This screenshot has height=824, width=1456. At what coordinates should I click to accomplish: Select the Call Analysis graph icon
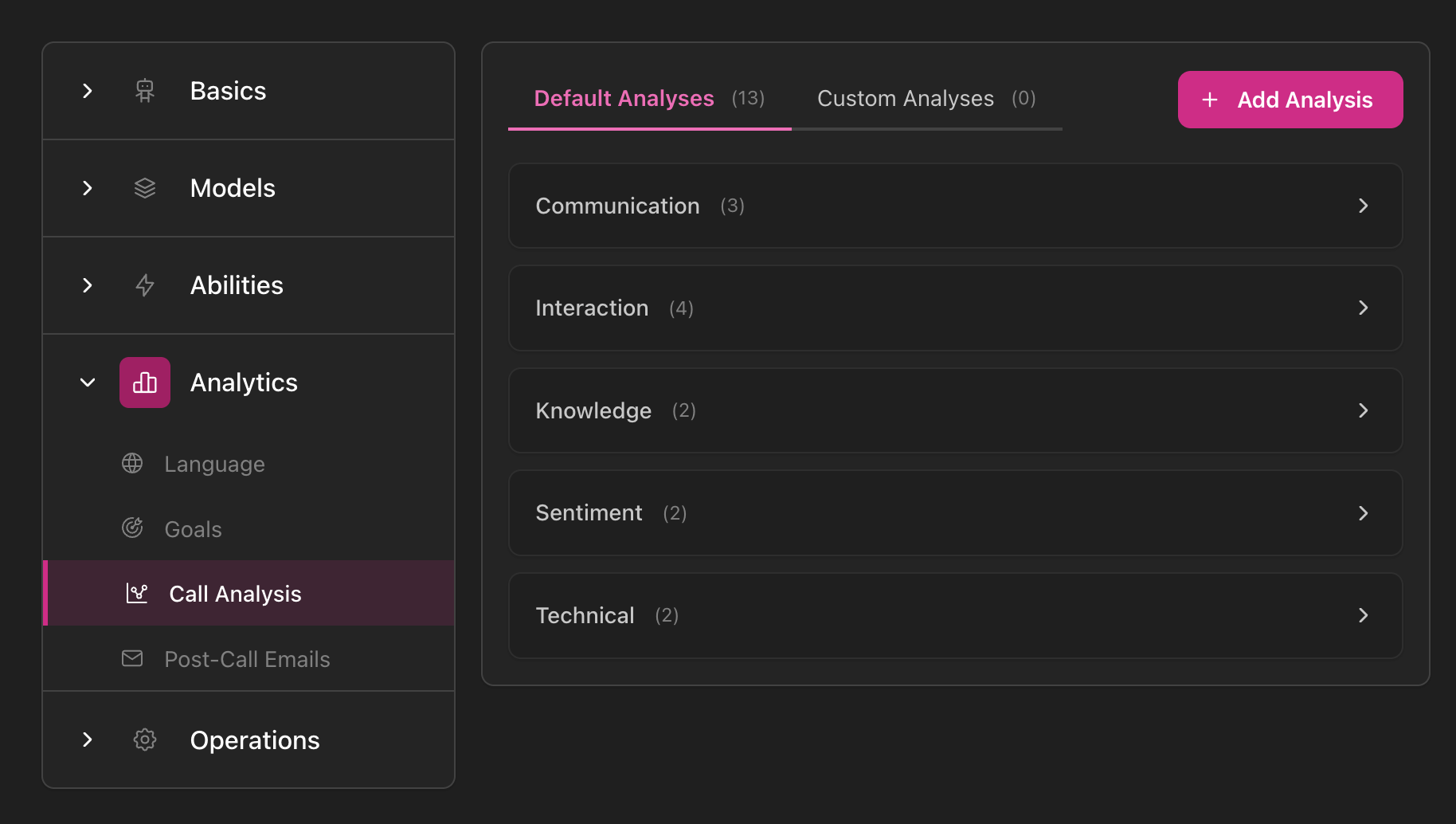[137, 593]
